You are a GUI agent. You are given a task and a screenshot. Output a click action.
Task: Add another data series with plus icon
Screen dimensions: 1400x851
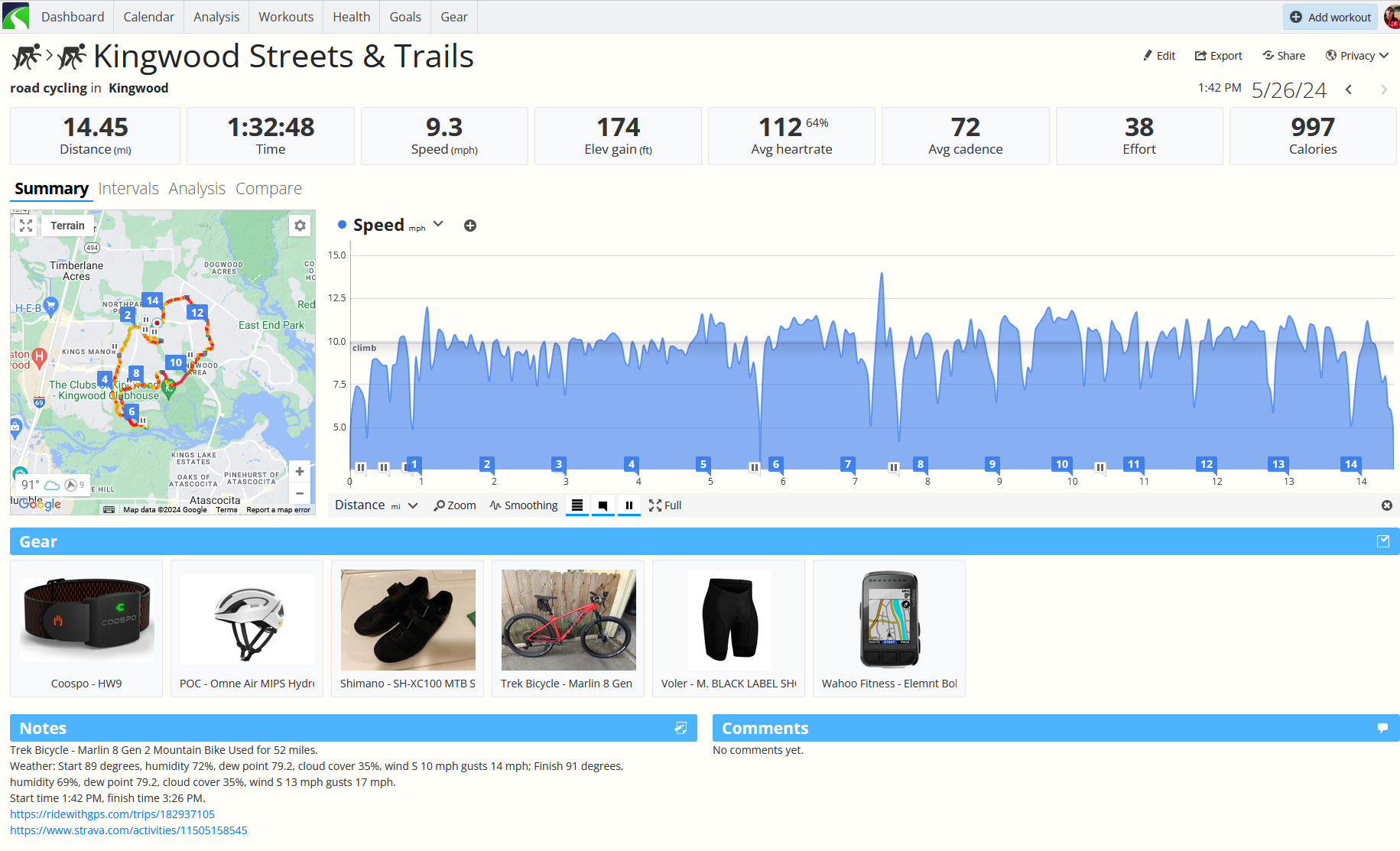click(x=470, y=226)
